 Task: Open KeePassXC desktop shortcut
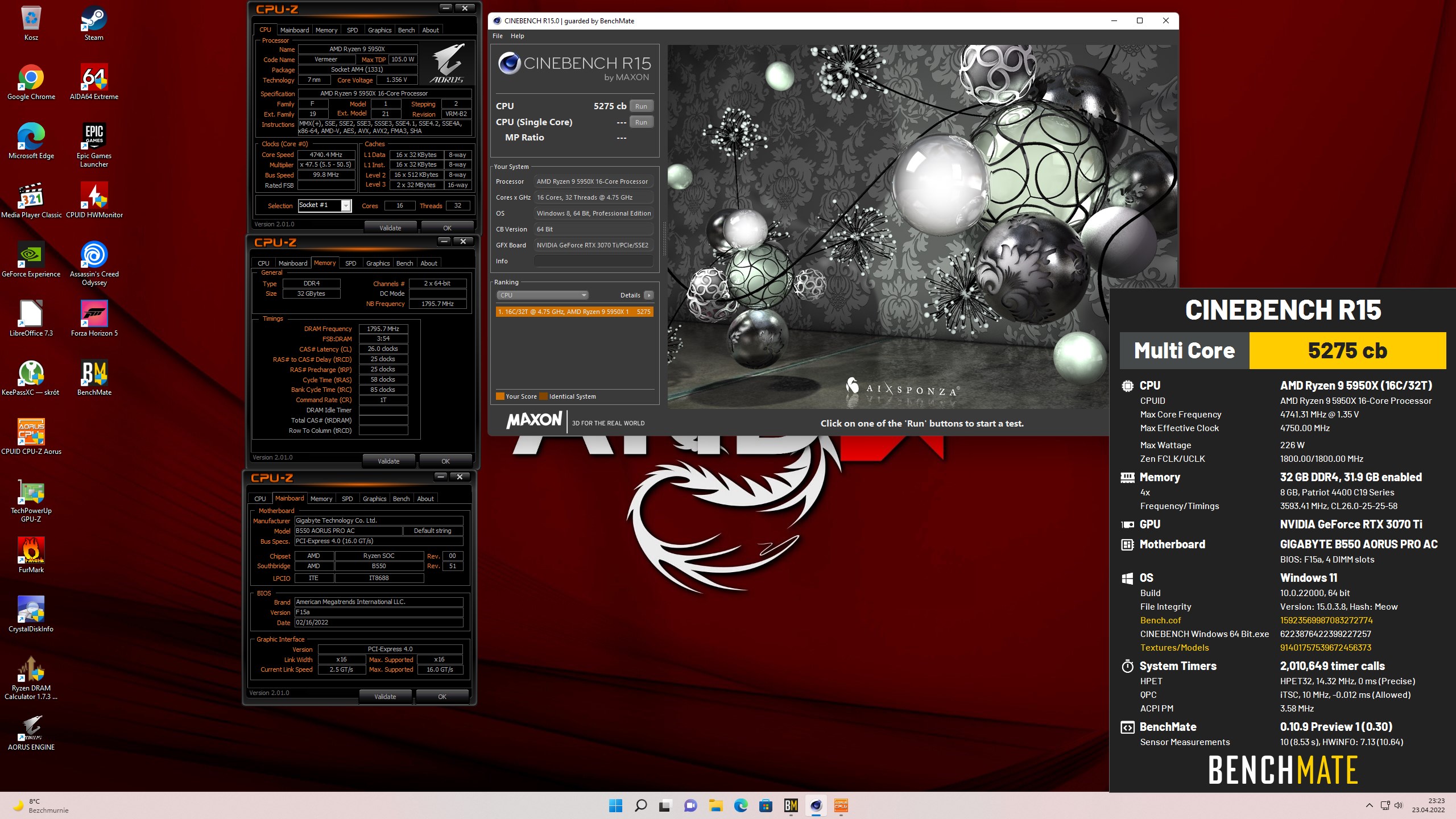(31, 378)
